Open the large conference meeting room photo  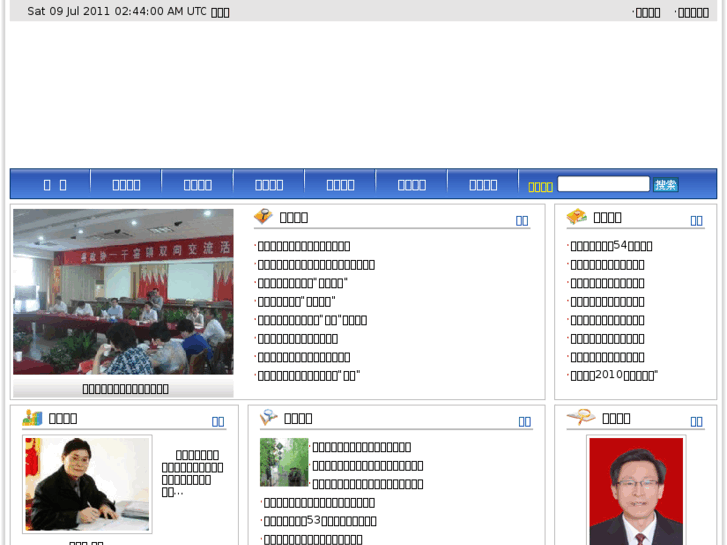click(x=123, y=292)
